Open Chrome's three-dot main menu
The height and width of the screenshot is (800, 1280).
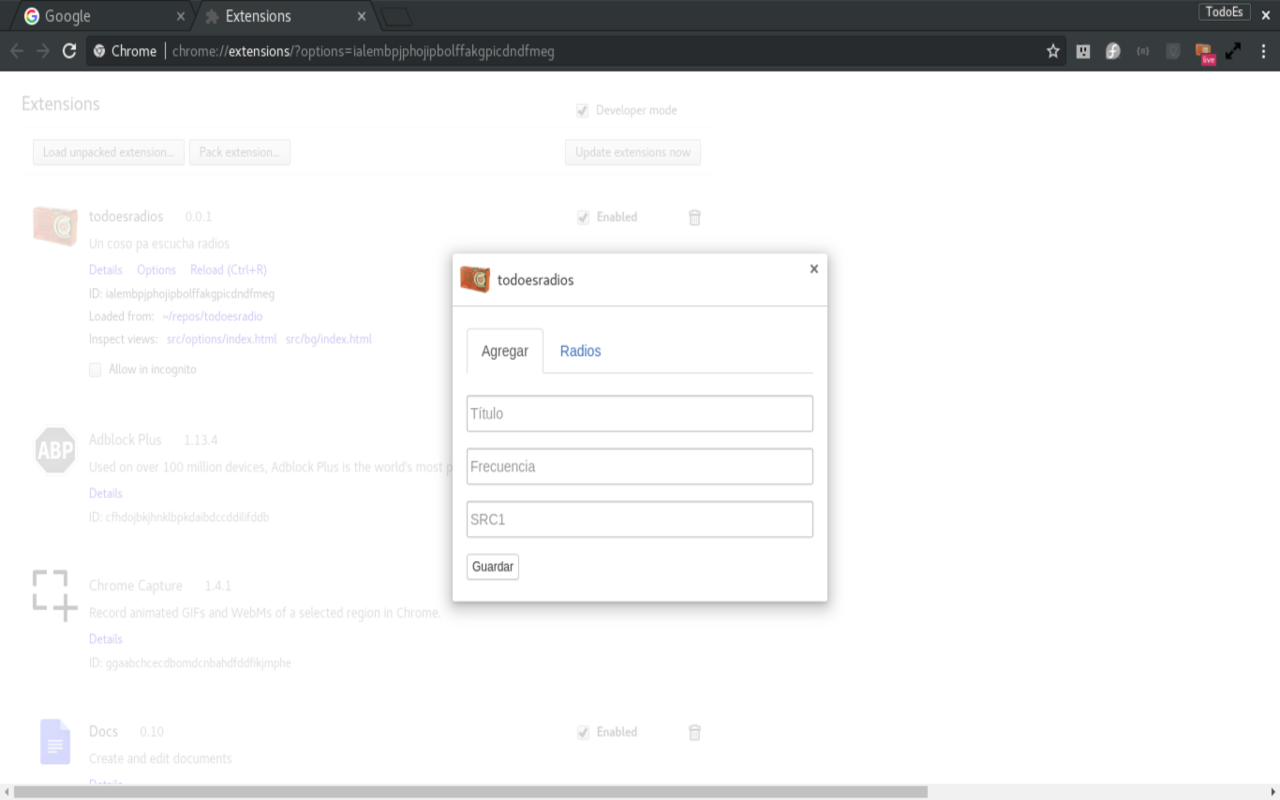(x=1263, y=51)
